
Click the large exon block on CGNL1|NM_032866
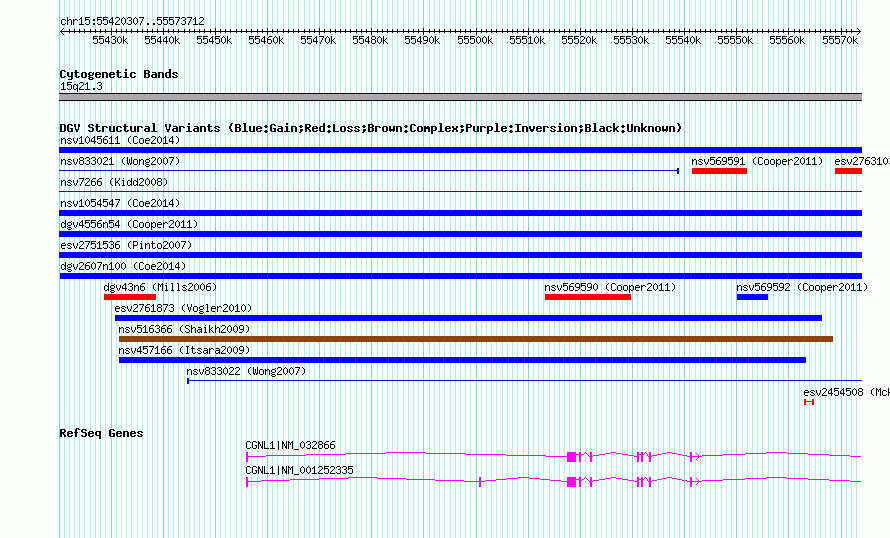[x=572, y=457]
